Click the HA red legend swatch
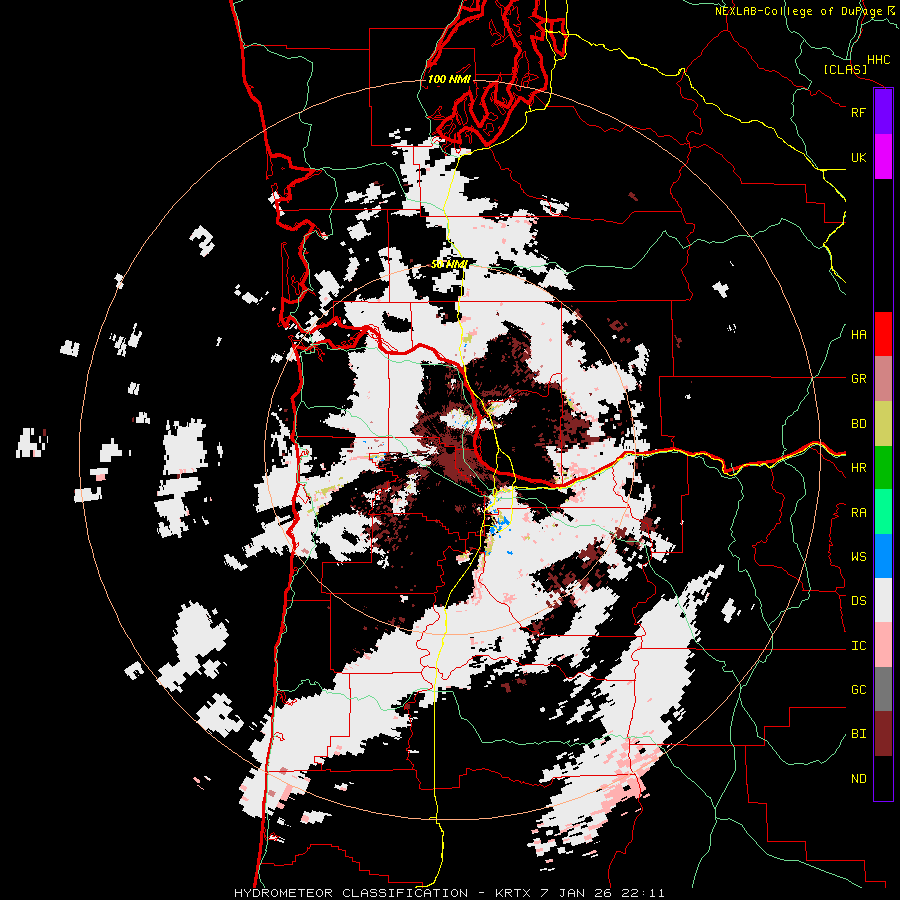 click(x=883, y=334)
